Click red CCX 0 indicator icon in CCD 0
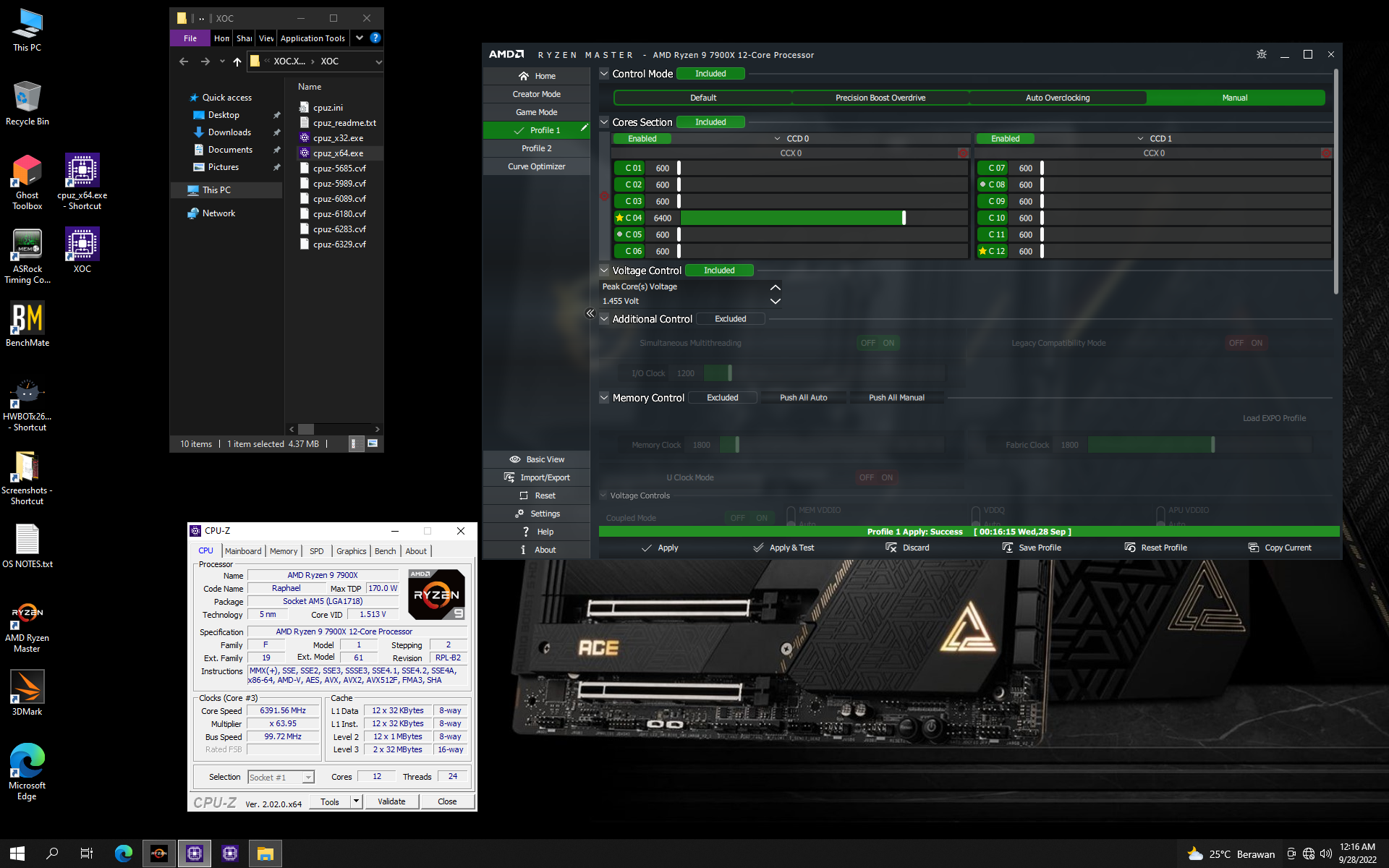Screen dimensions: 1389x868 coord(963,153)
